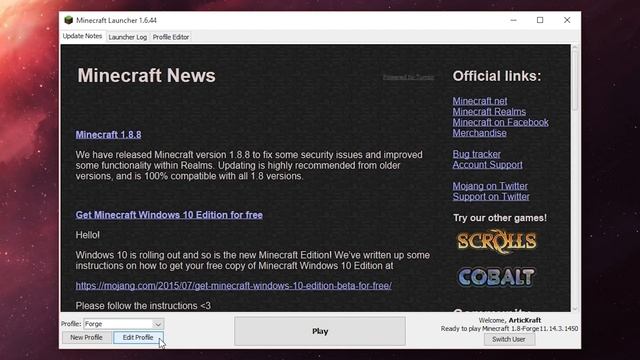Open the Merchandise link
The height and width of the screenshot is (360, 640).
pos(480,133)
